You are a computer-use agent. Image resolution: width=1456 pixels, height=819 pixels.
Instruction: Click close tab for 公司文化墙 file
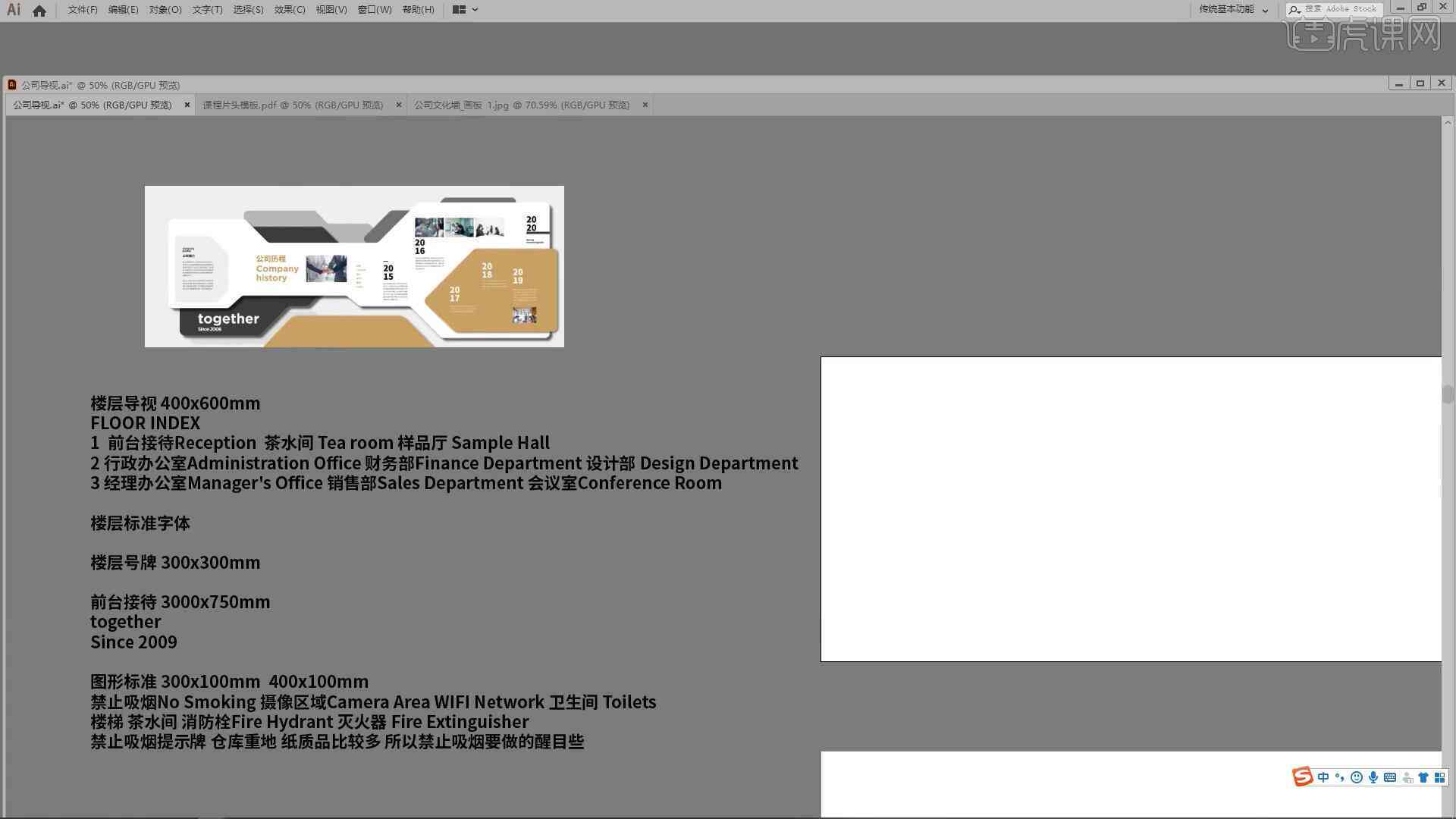click(x=645, y=105)
